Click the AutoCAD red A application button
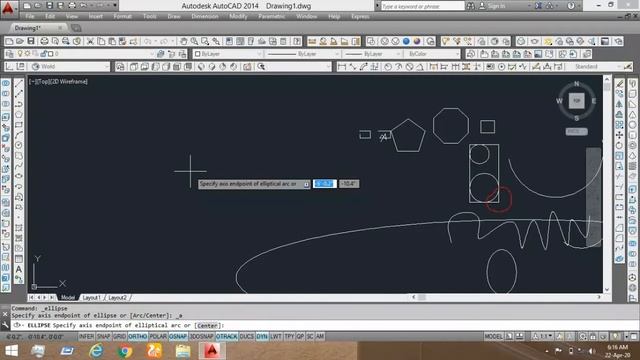The height and width of the screenshot is (360, 640). [7, 8]
